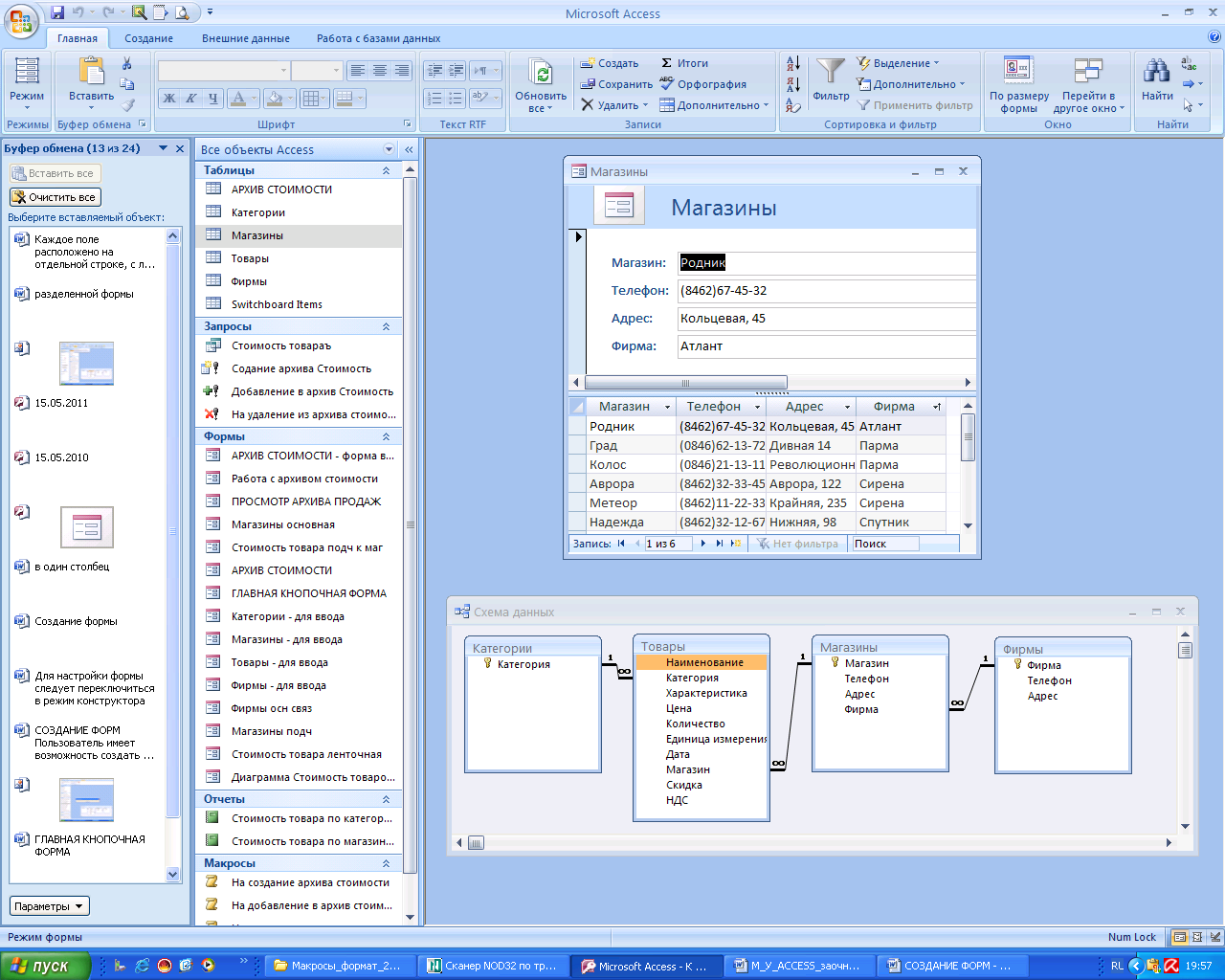Toggle underline formatting (Ч)
Viewport: 1225px width, 980px height.
tap(213, 98)
